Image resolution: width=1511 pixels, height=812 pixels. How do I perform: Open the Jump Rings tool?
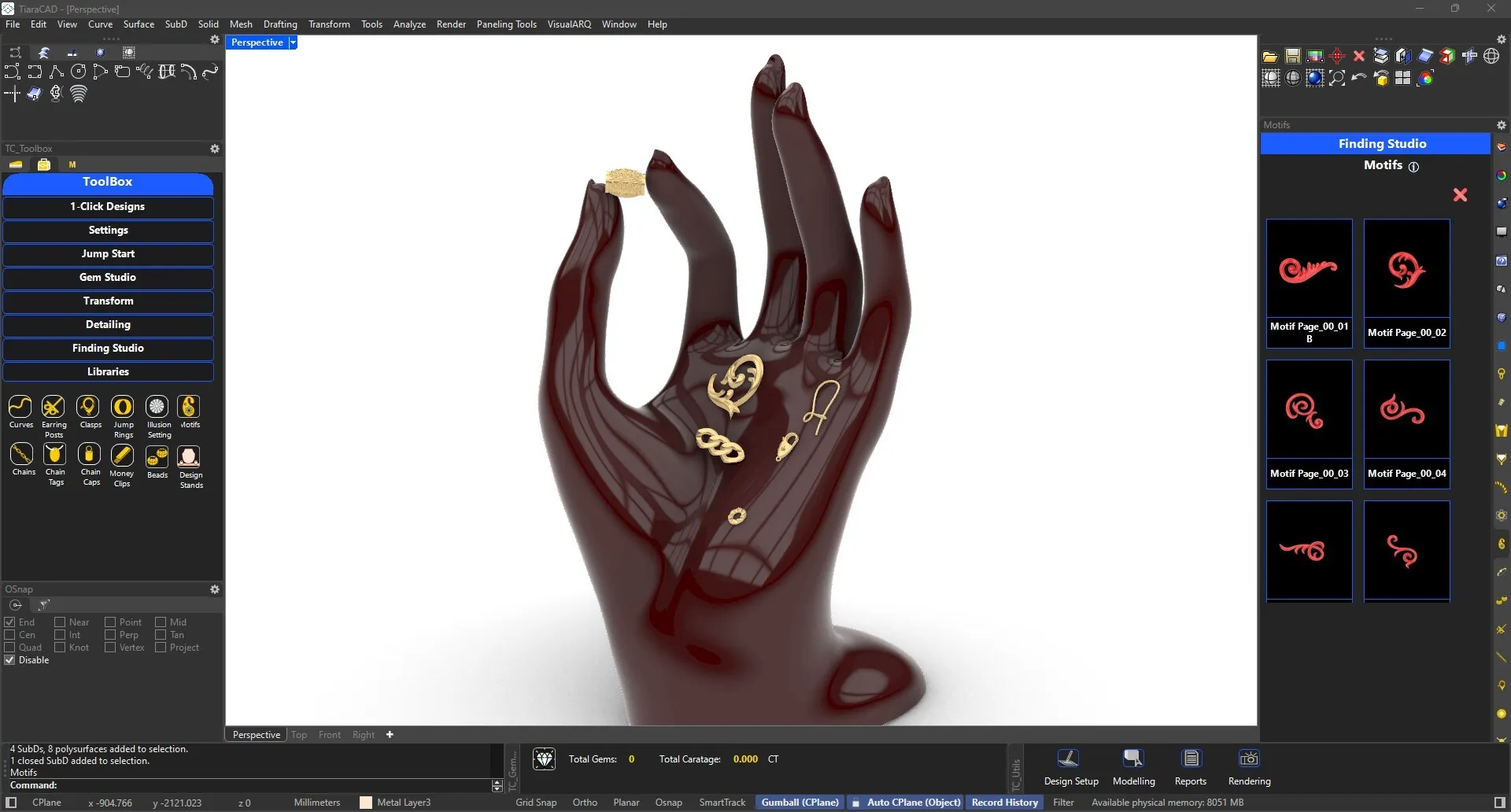123,408
